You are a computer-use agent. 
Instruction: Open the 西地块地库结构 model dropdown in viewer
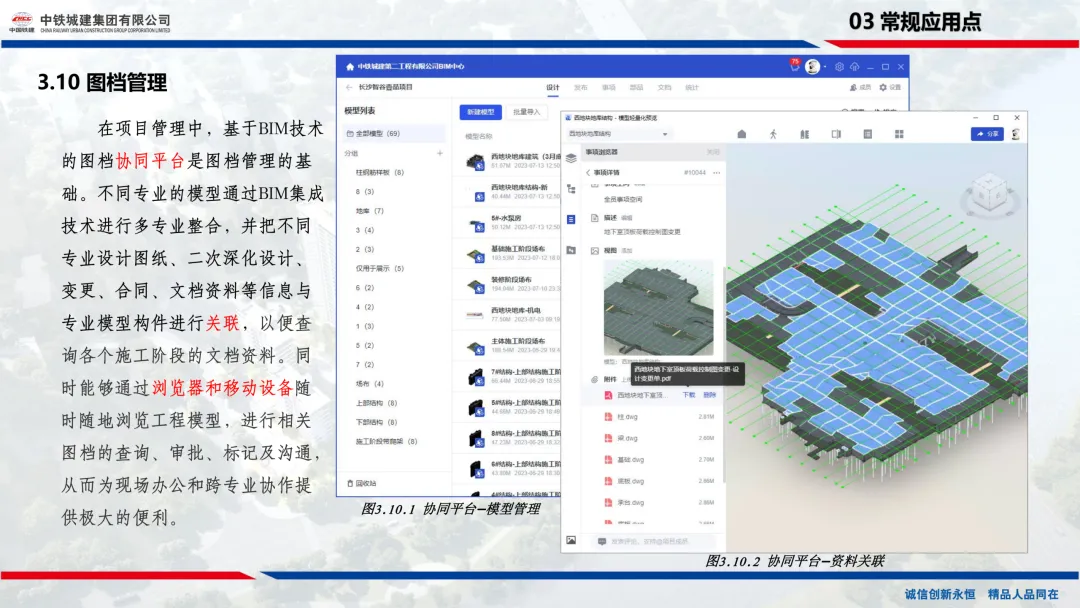[x=619, y=134]
